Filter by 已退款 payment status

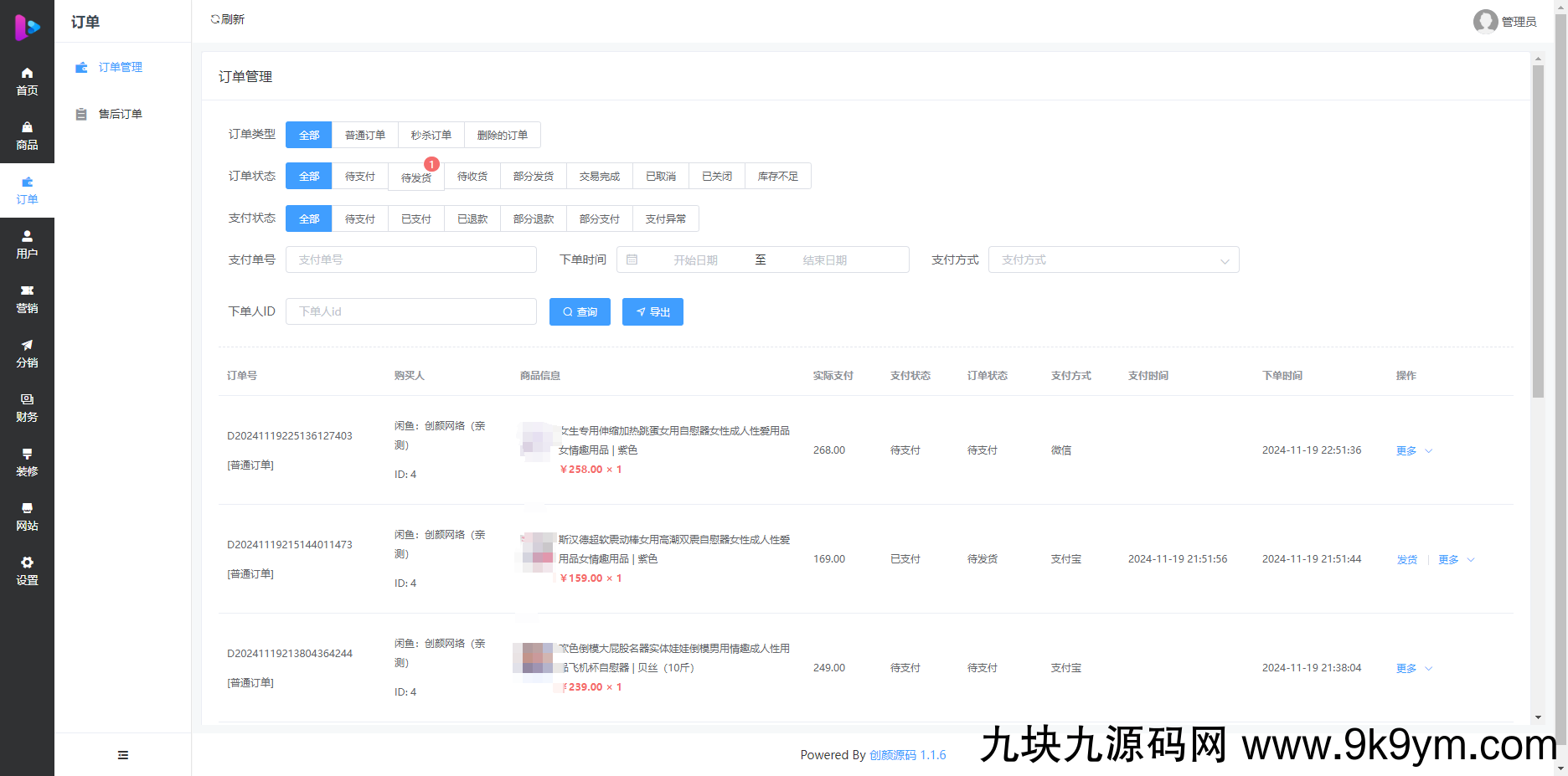coord(472,218)
